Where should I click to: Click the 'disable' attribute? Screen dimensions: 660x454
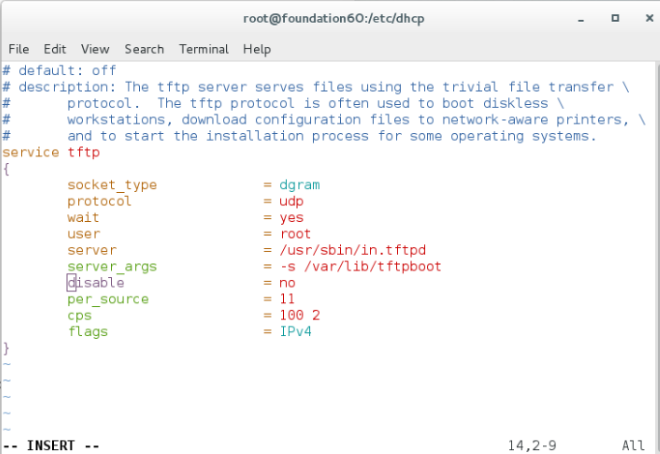click(96, 282)
